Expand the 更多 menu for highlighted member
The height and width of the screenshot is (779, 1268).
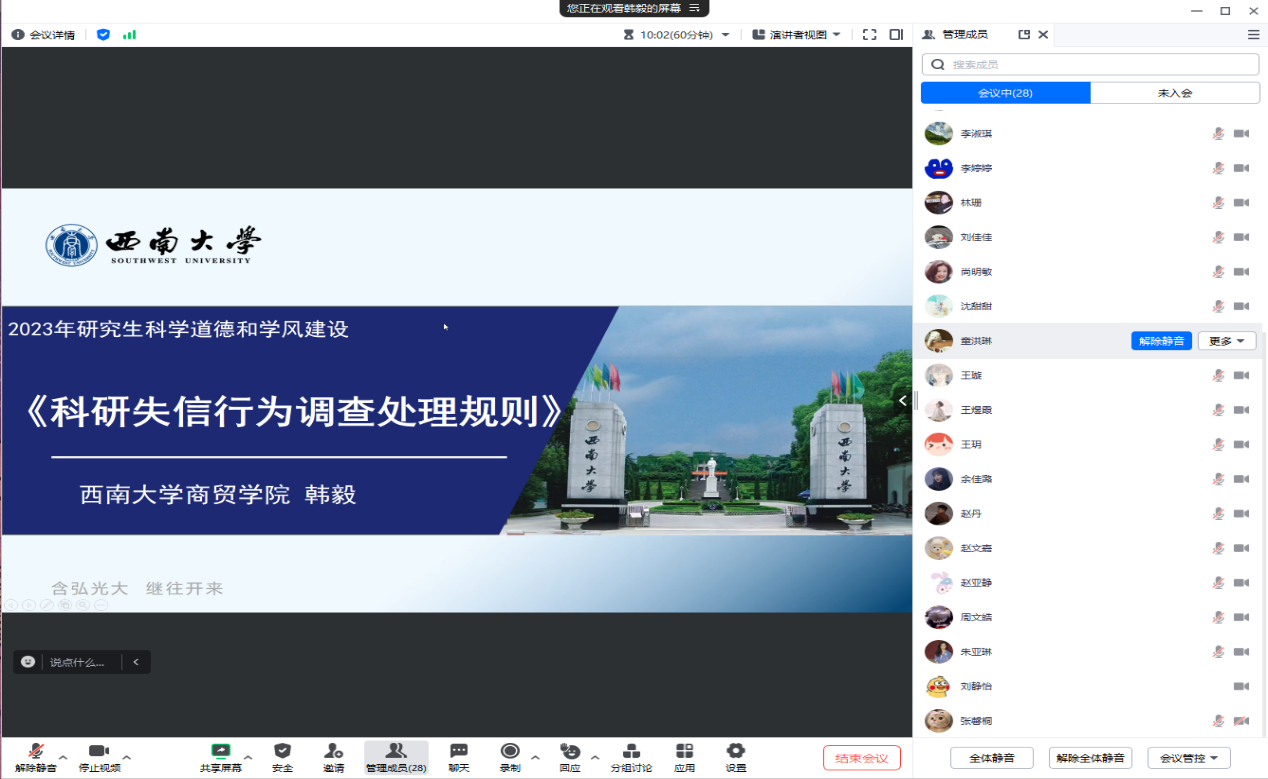point(1226,341)
